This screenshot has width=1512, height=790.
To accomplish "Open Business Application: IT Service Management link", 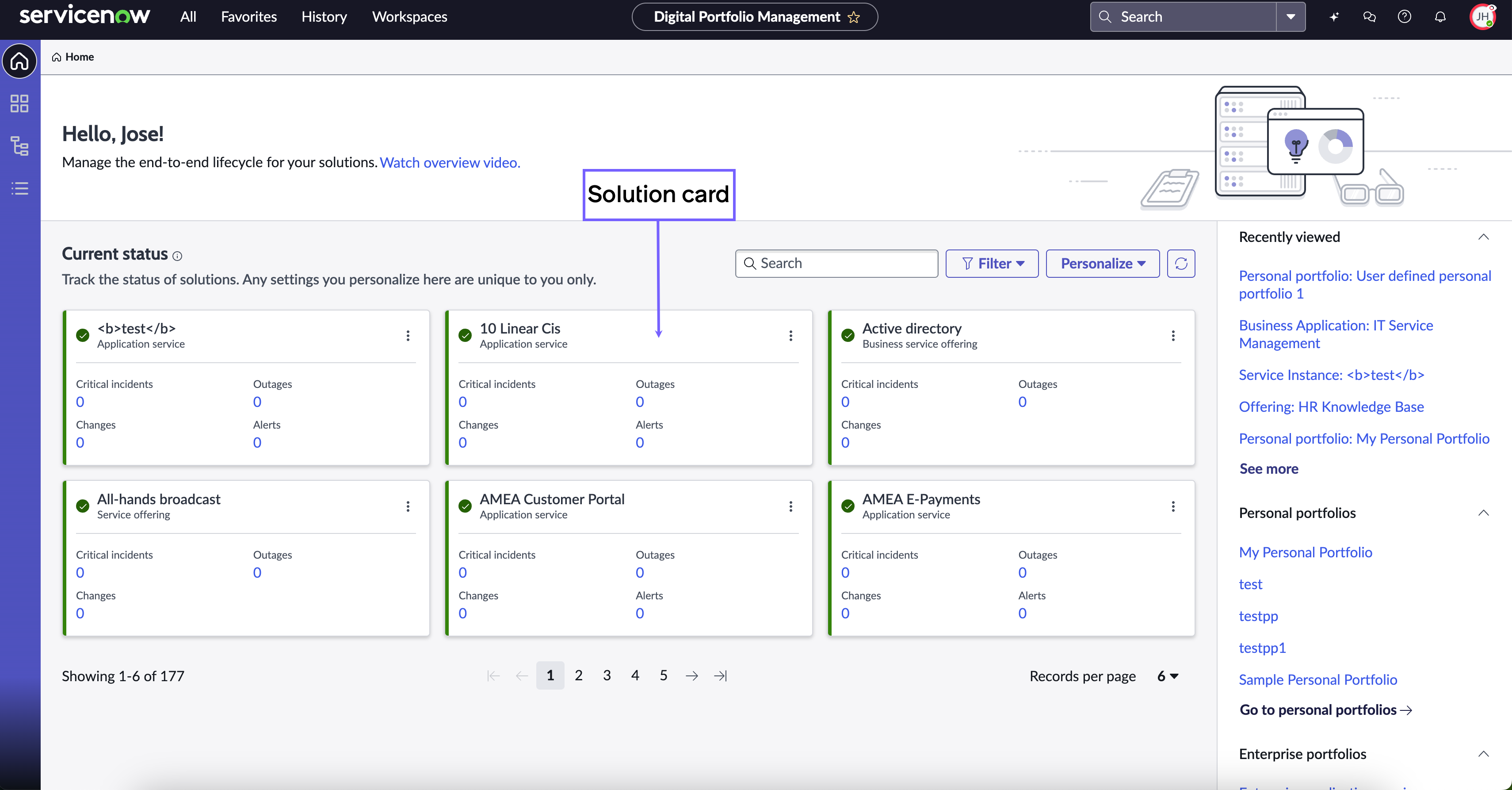I will pyautogui.click(x=1335, y=334).
